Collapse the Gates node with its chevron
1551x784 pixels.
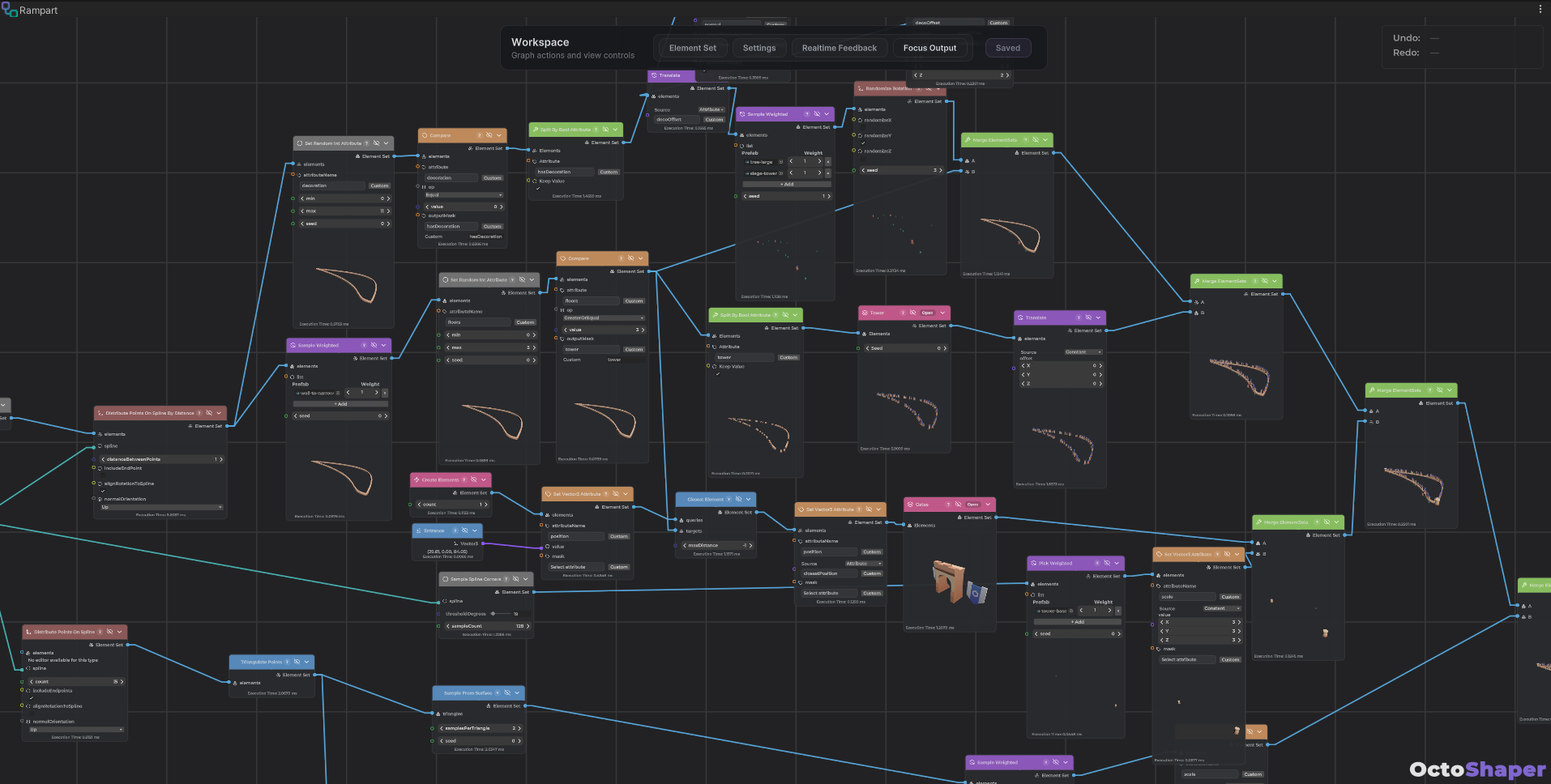[989, 504]
